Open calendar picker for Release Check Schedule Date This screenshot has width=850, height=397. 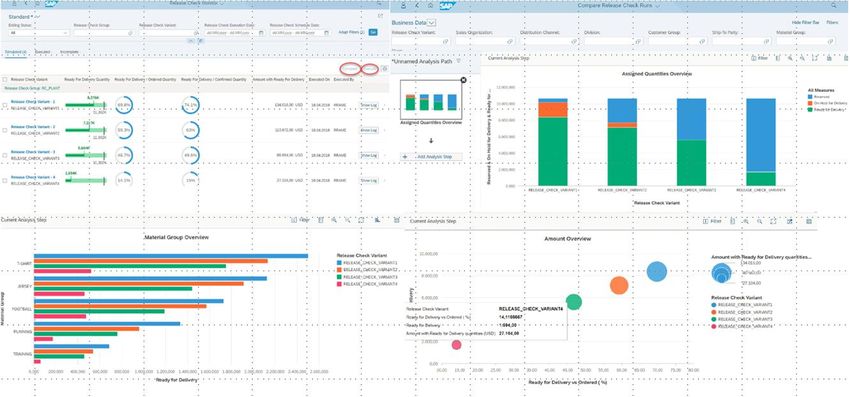click(x=326, y=33)
